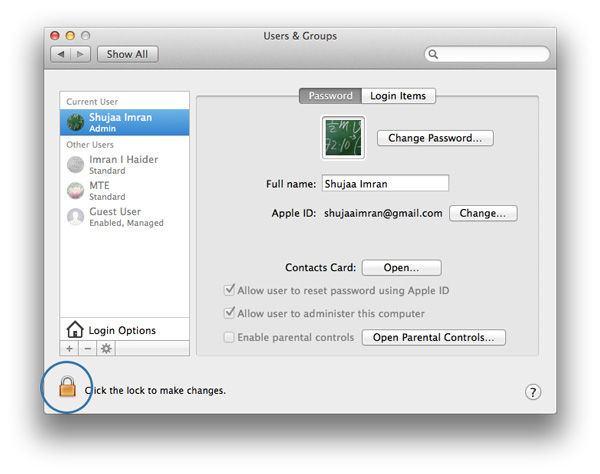The height and width of the screenshot is (474, 600).
Task: Click Shujaa Imran's avatar in the sidebar
Action: tap(75, 122)
